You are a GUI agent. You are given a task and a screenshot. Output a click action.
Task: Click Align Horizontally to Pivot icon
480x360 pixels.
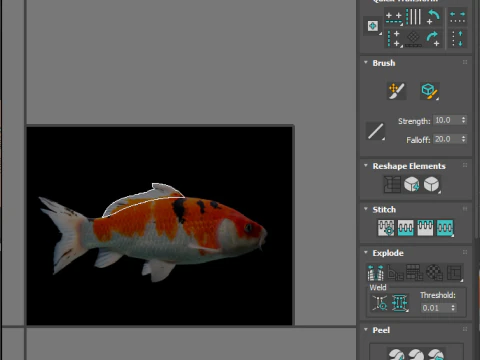coord(393,17)
